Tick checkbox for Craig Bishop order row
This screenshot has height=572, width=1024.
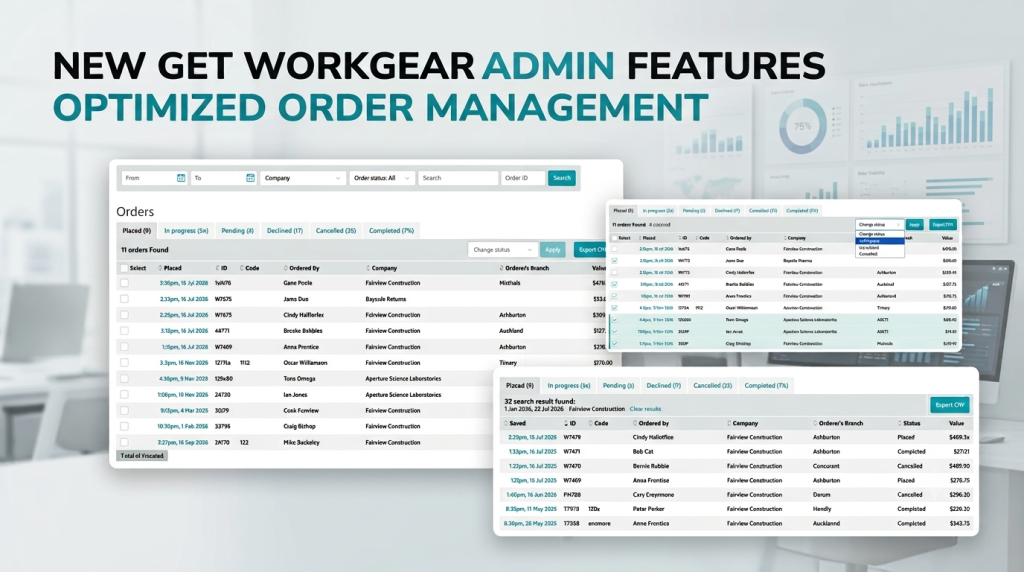[124, 426]
